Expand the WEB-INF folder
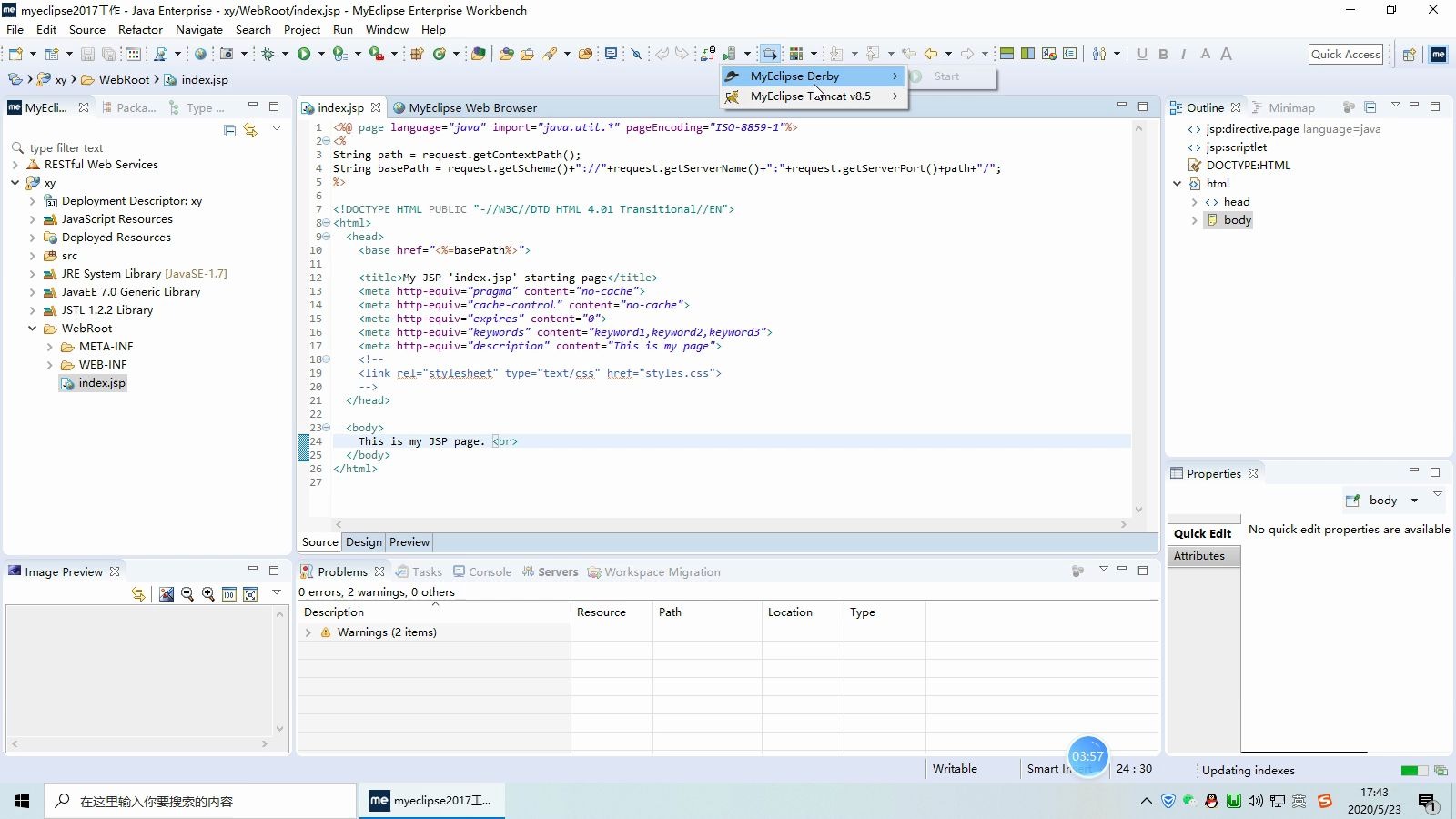The image size is (1456, 819). point(50,365)
